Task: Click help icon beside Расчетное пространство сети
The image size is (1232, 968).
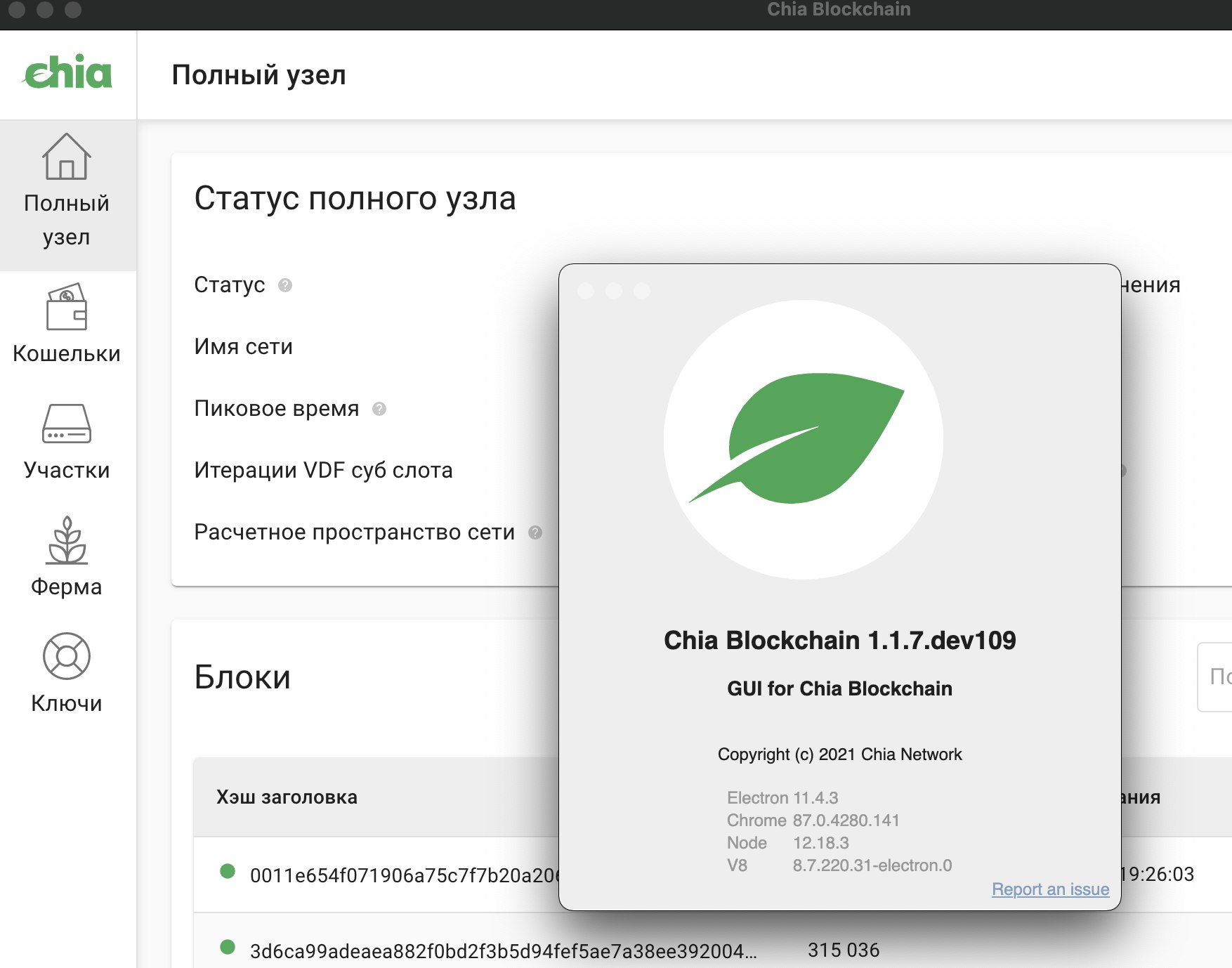Action: 535,532
